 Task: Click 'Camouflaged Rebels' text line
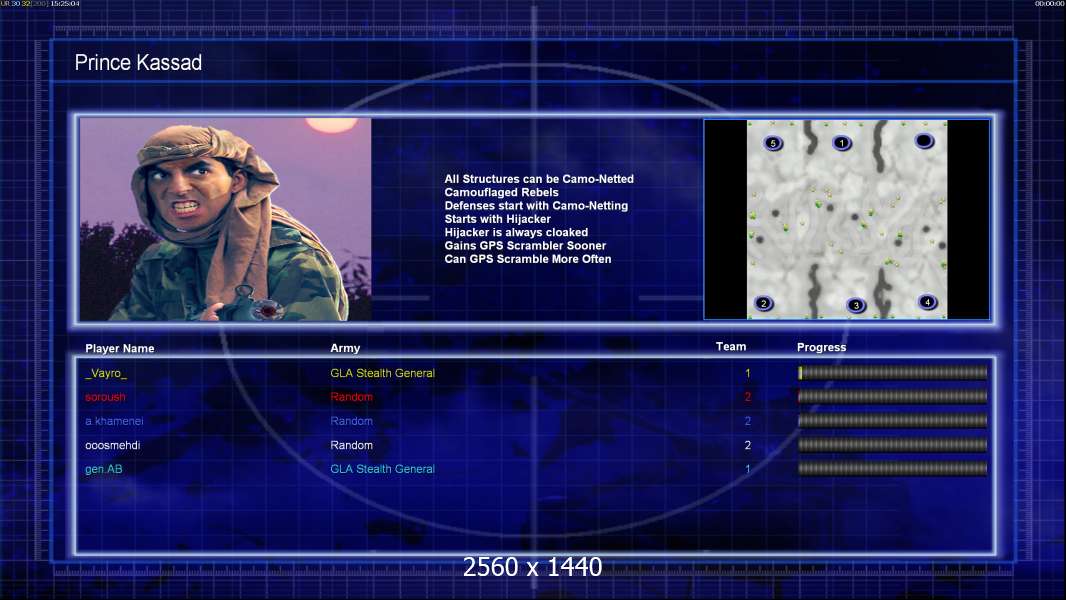pos(501,192)
